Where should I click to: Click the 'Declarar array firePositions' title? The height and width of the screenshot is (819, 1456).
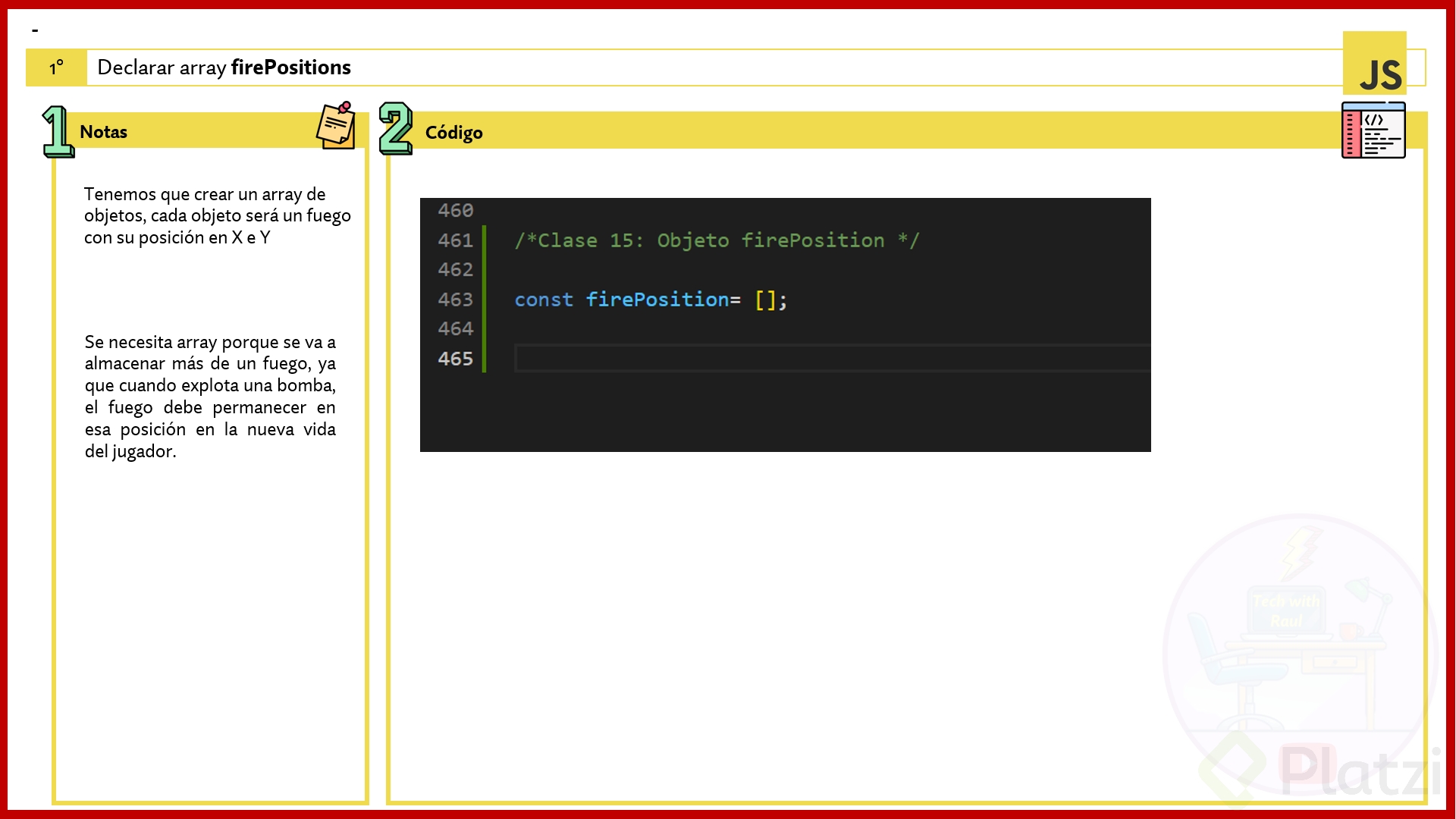click(224, 67)
